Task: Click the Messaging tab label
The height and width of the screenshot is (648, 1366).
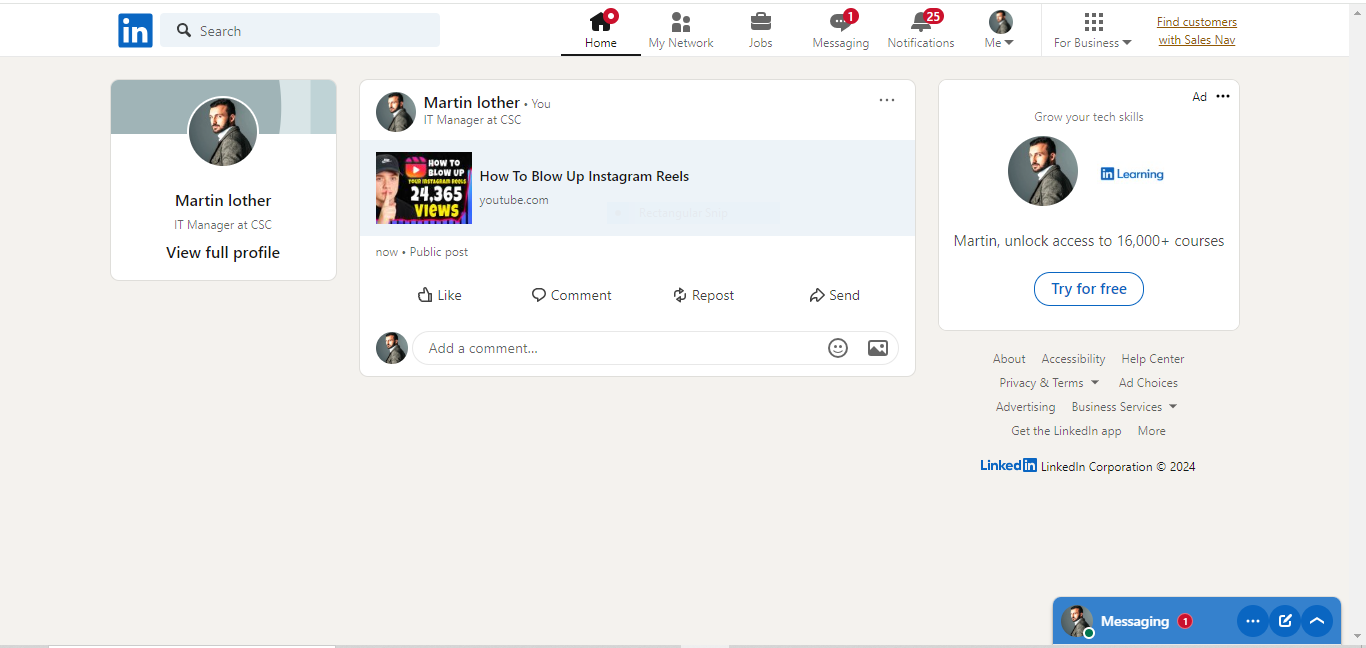Action: pyautogui.click(x=841, y=43)
